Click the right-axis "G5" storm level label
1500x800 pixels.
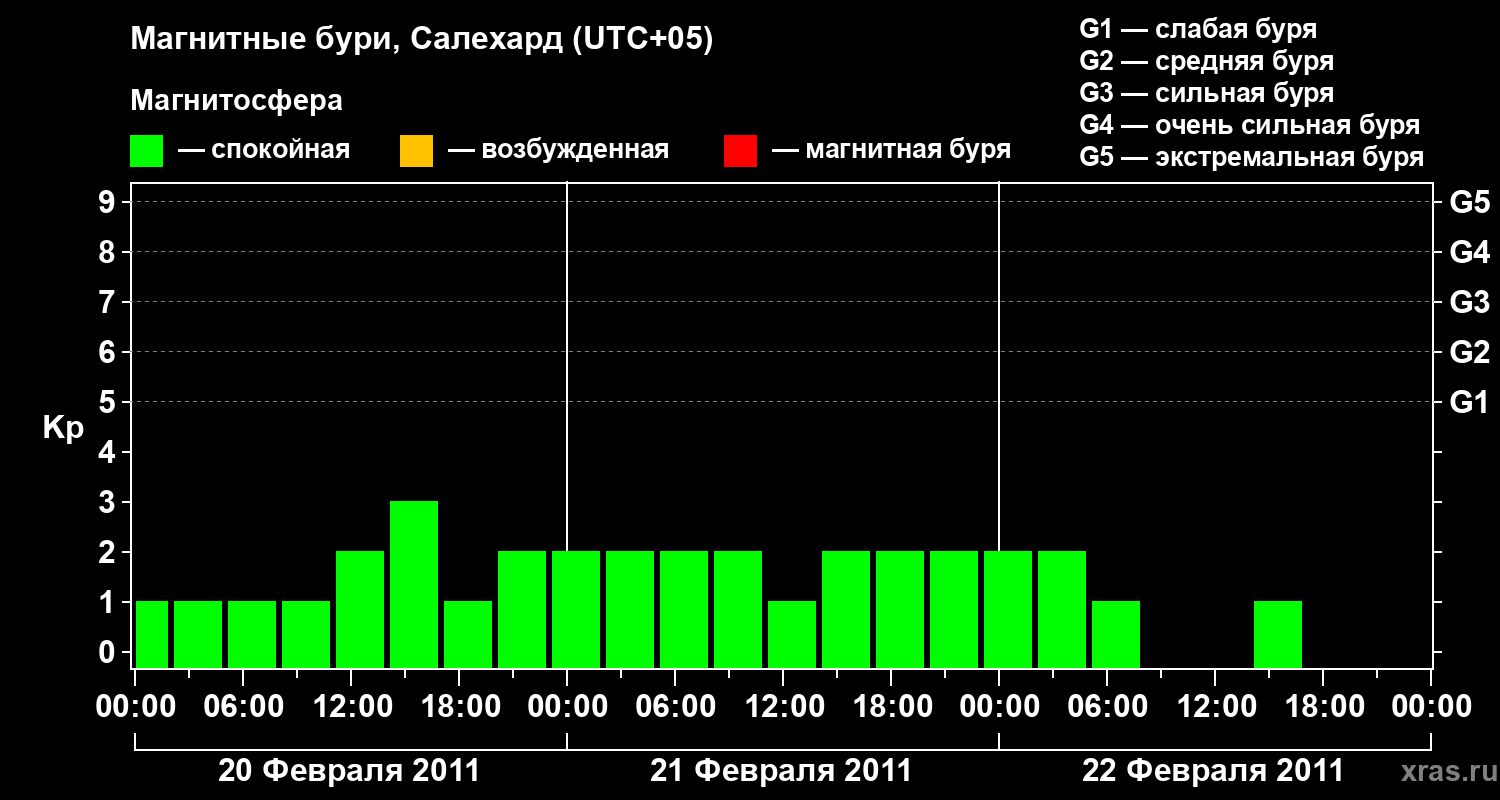click(1470, 202)
